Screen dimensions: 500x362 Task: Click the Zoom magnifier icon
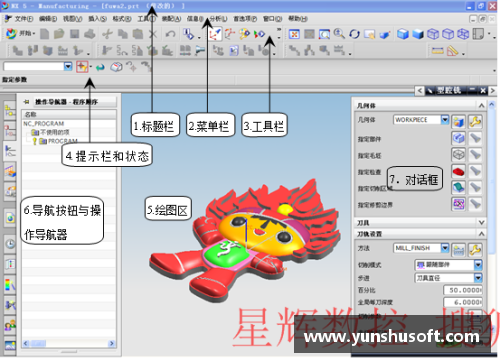pyautogui.click(x=339, y=34)
